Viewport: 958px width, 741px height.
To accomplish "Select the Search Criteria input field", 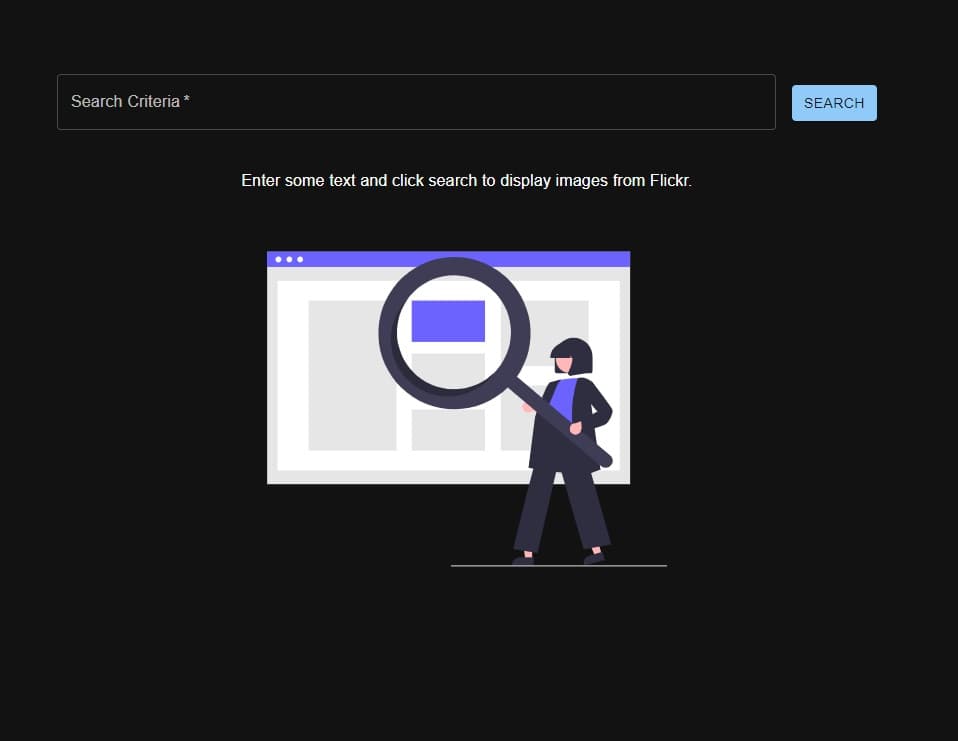I will pos(416,101).
